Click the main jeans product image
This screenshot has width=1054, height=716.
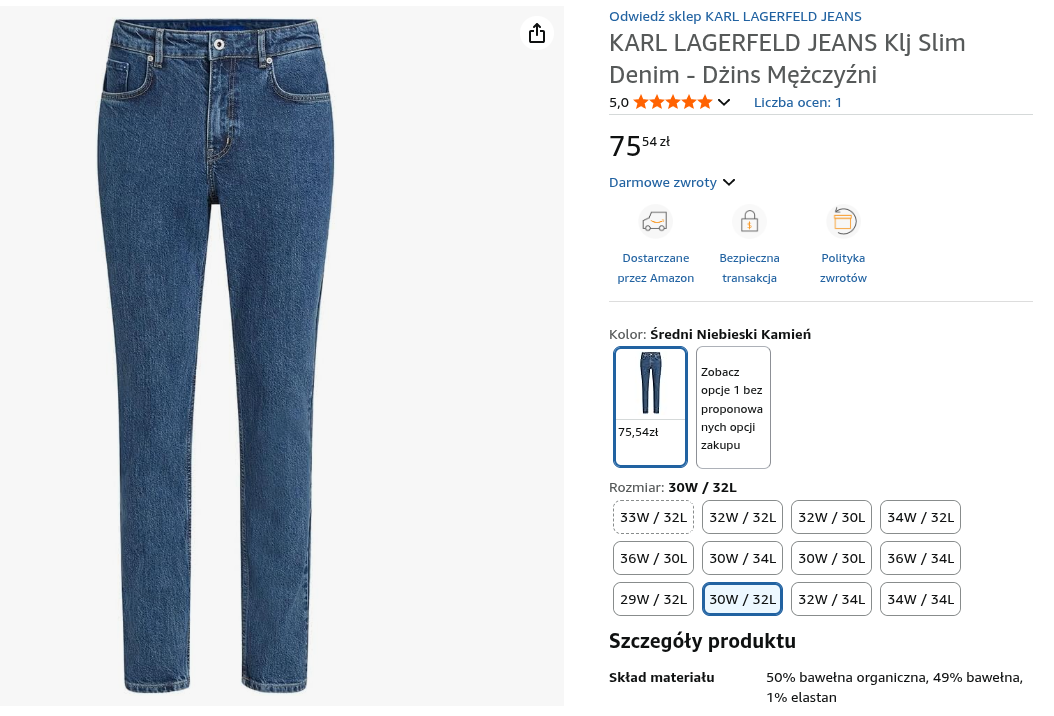(x=215, y=355)
